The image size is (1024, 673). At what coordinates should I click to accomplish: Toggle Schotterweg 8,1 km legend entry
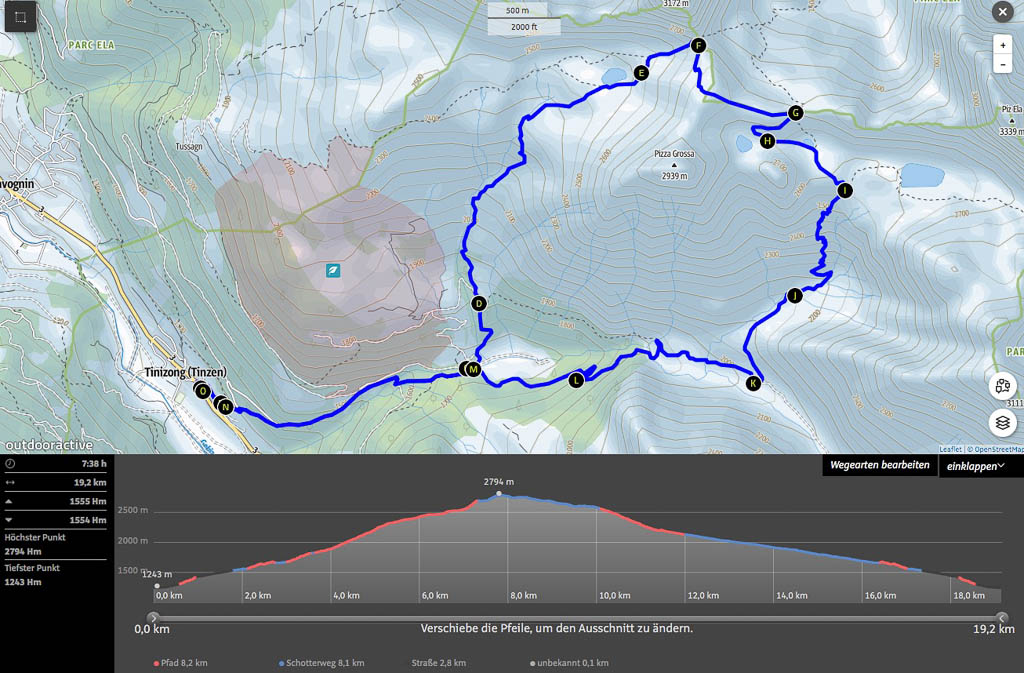click(322, 663)
